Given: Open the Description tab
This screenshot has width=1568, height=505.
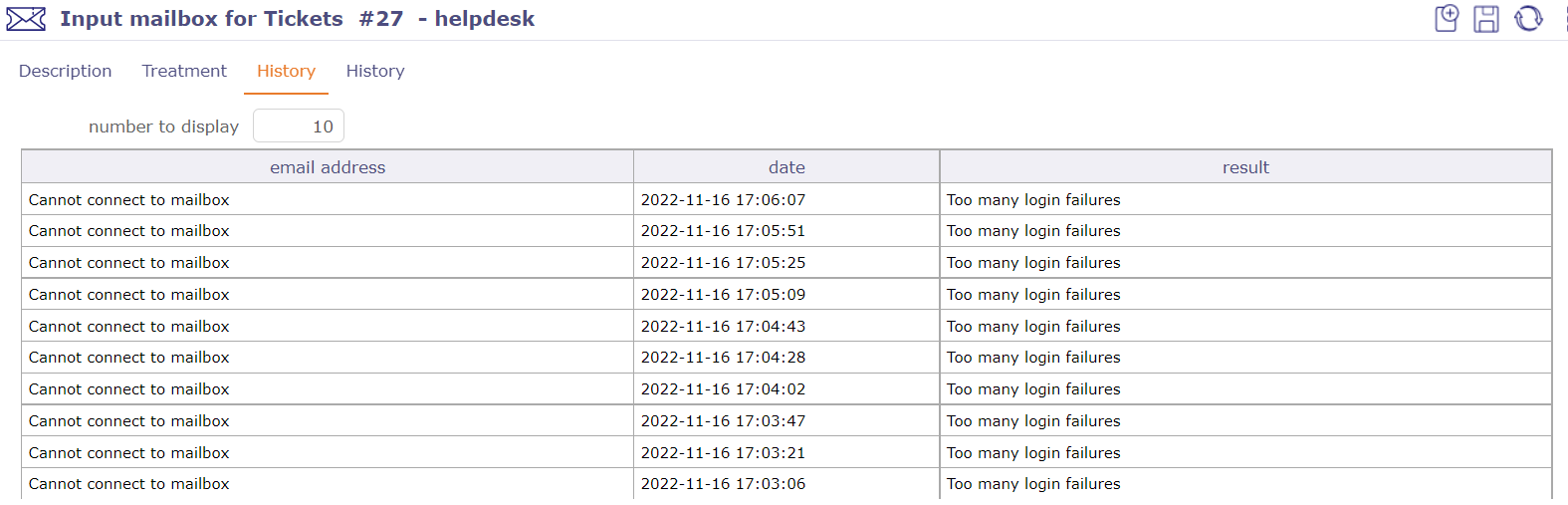Looking at the screenshot, I should click(x=65, y=71).
